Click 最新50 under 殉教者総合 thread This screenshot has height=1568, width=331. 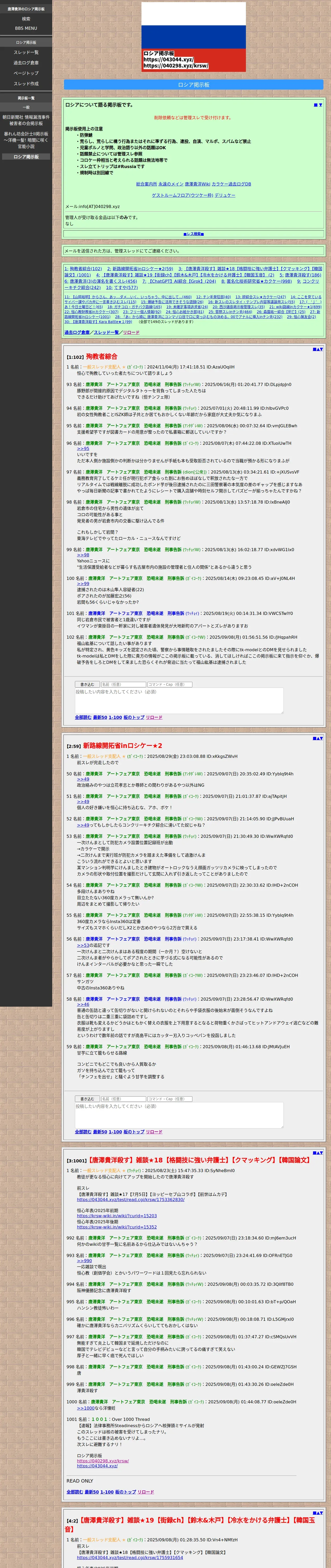pos(100,718)
